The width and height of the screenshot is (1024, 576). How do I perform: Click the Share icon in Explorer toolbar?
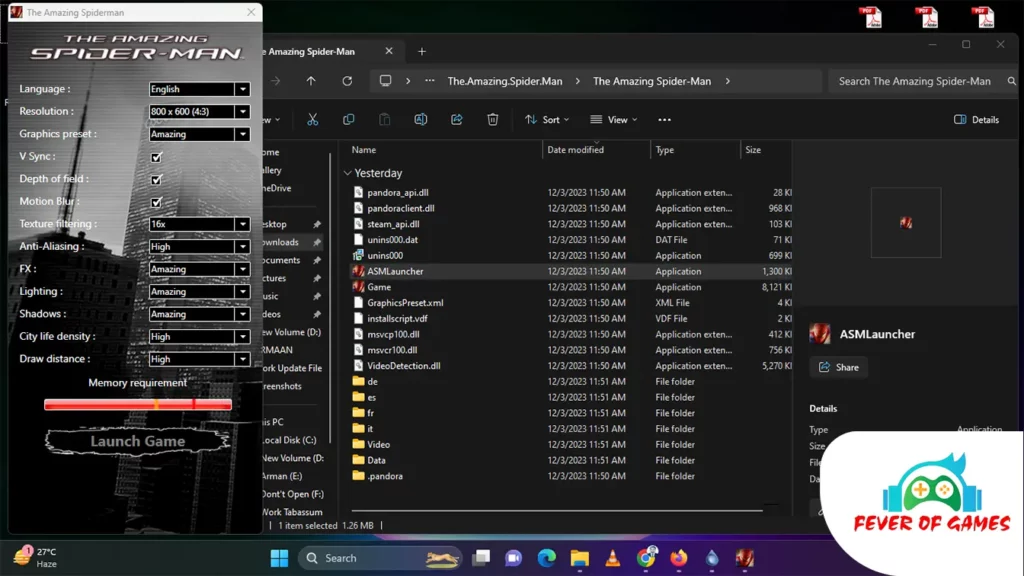[x=456, y=120]
